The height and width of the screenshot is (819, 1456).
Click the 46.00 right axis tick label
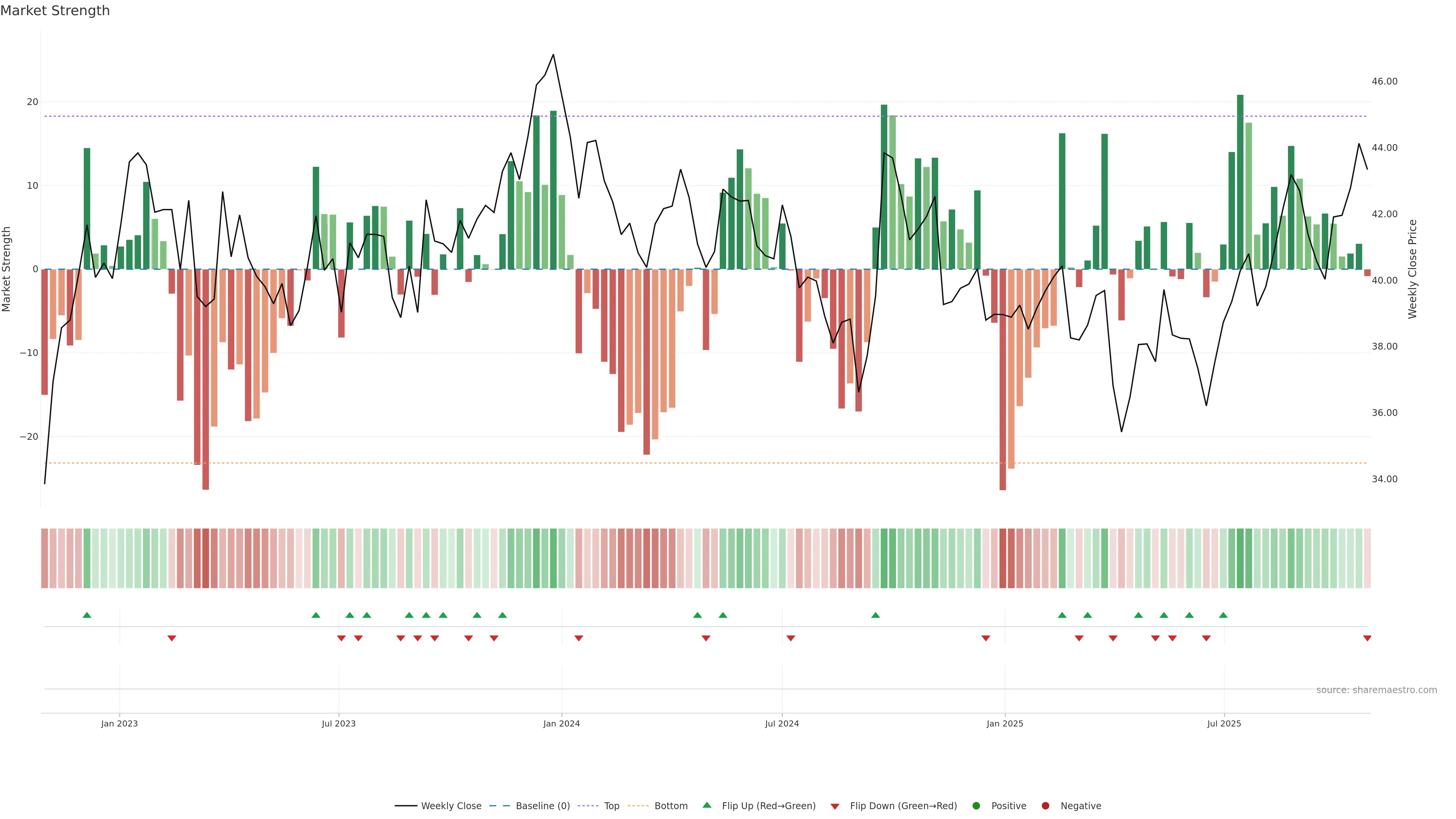(1384, 82)
